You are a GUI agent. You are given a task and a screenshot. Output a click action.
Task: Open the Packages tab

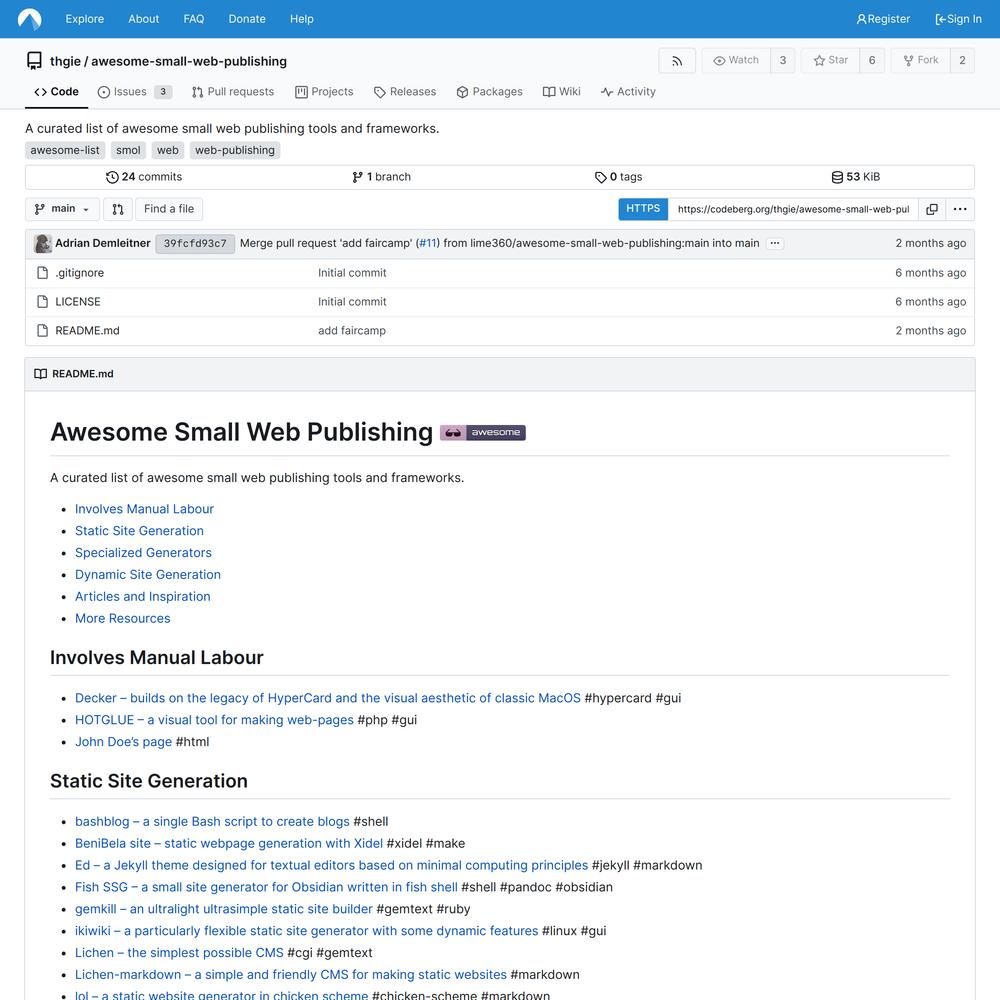click(489, 92)
